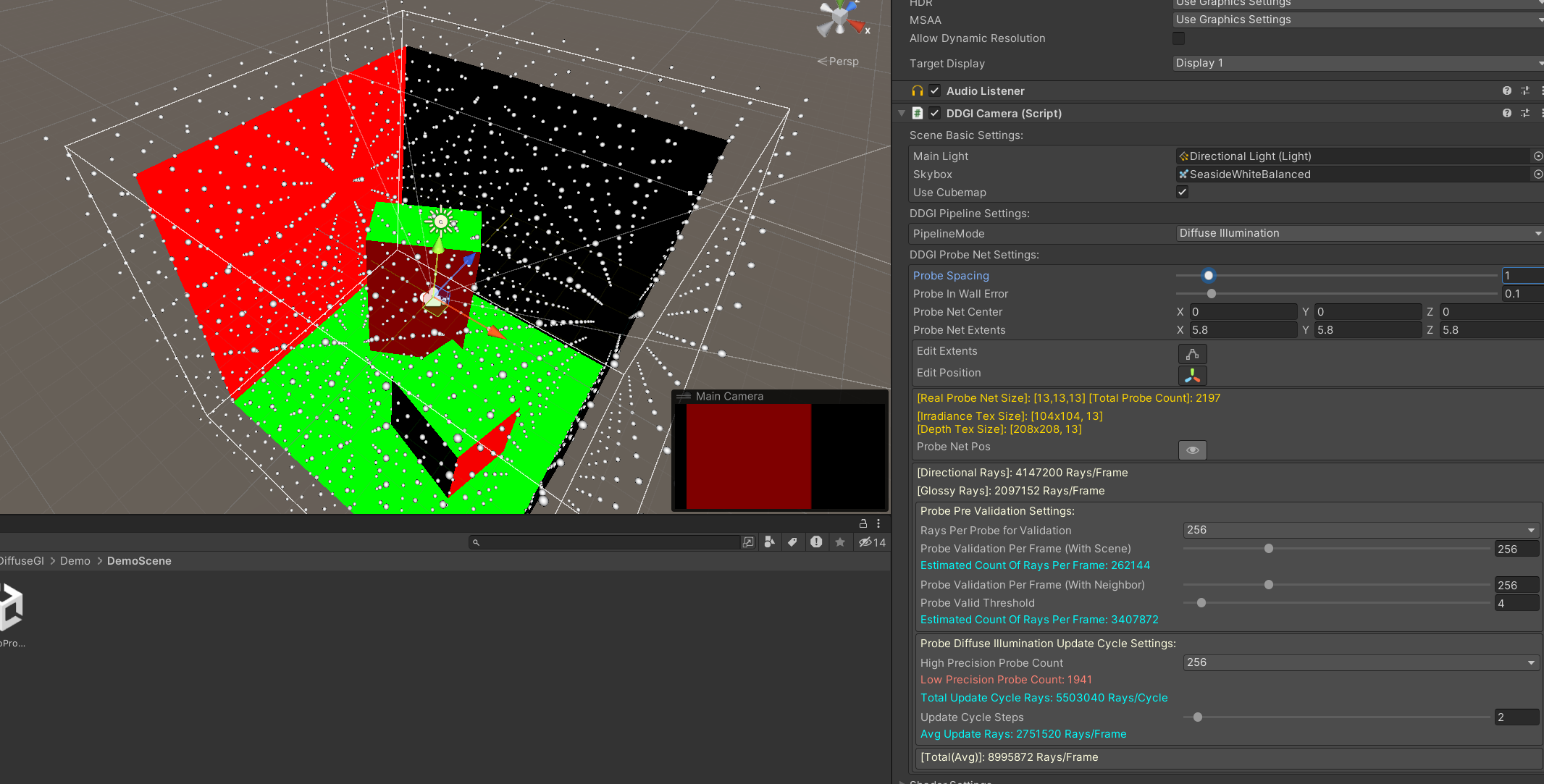Click 'Low Precision Probe Count: 1941' text
1544x784 pixels.
click(x=1006, y=679)
